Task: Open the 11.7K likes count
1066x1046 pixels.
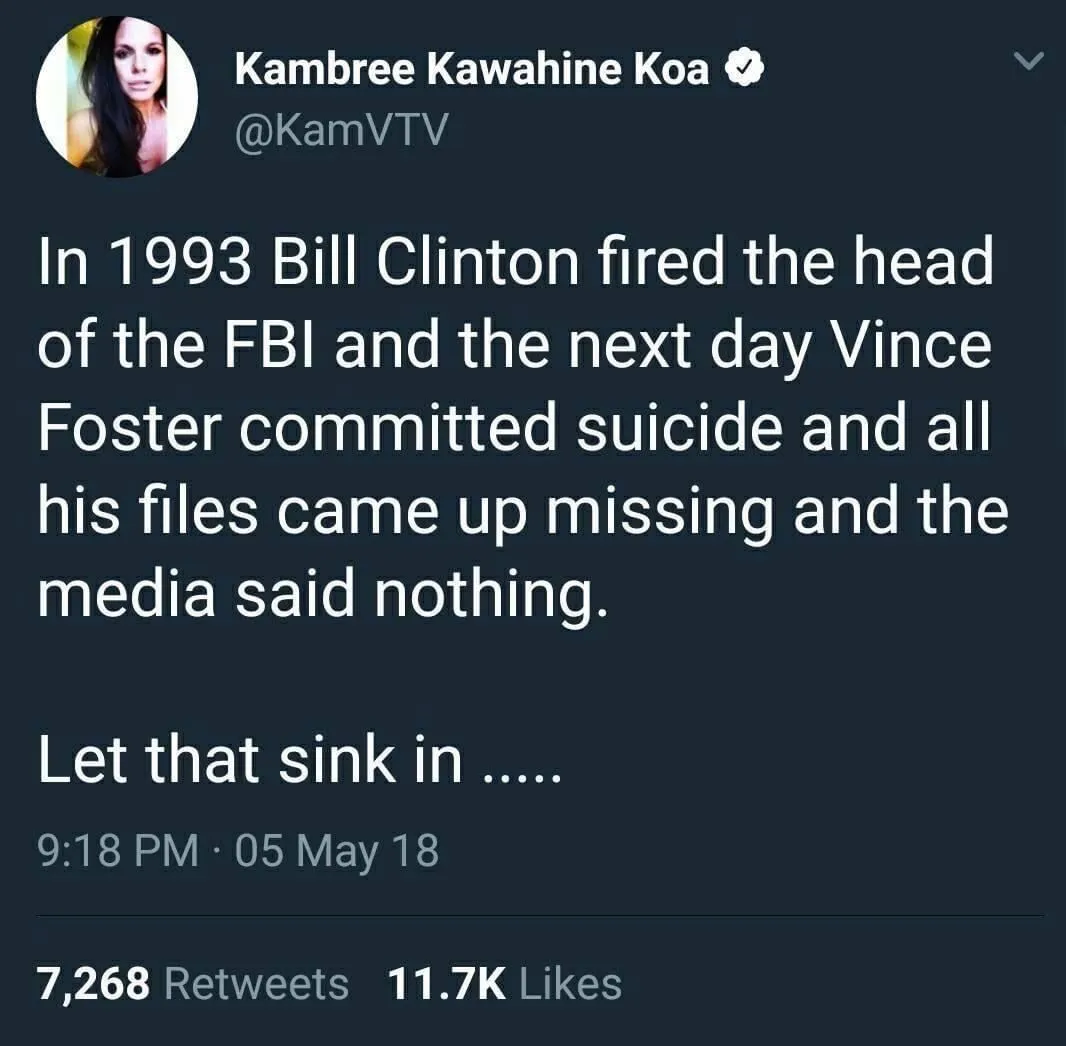Action: point(446,983)
